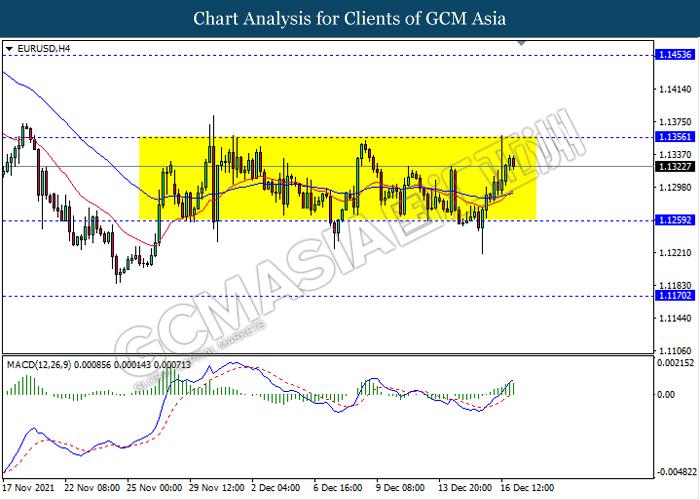
Task: Click the 1.11702 support price label
Action: pos(675,296)
